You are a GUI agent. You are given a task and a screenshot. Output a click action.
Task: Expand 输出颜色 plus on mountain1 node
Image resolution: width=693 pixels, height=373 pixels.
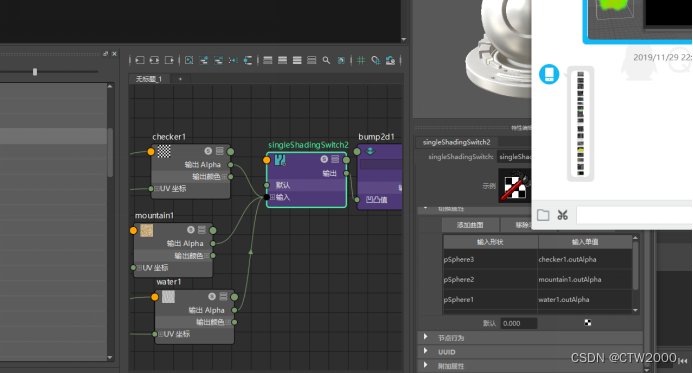[x=207, y=255]
